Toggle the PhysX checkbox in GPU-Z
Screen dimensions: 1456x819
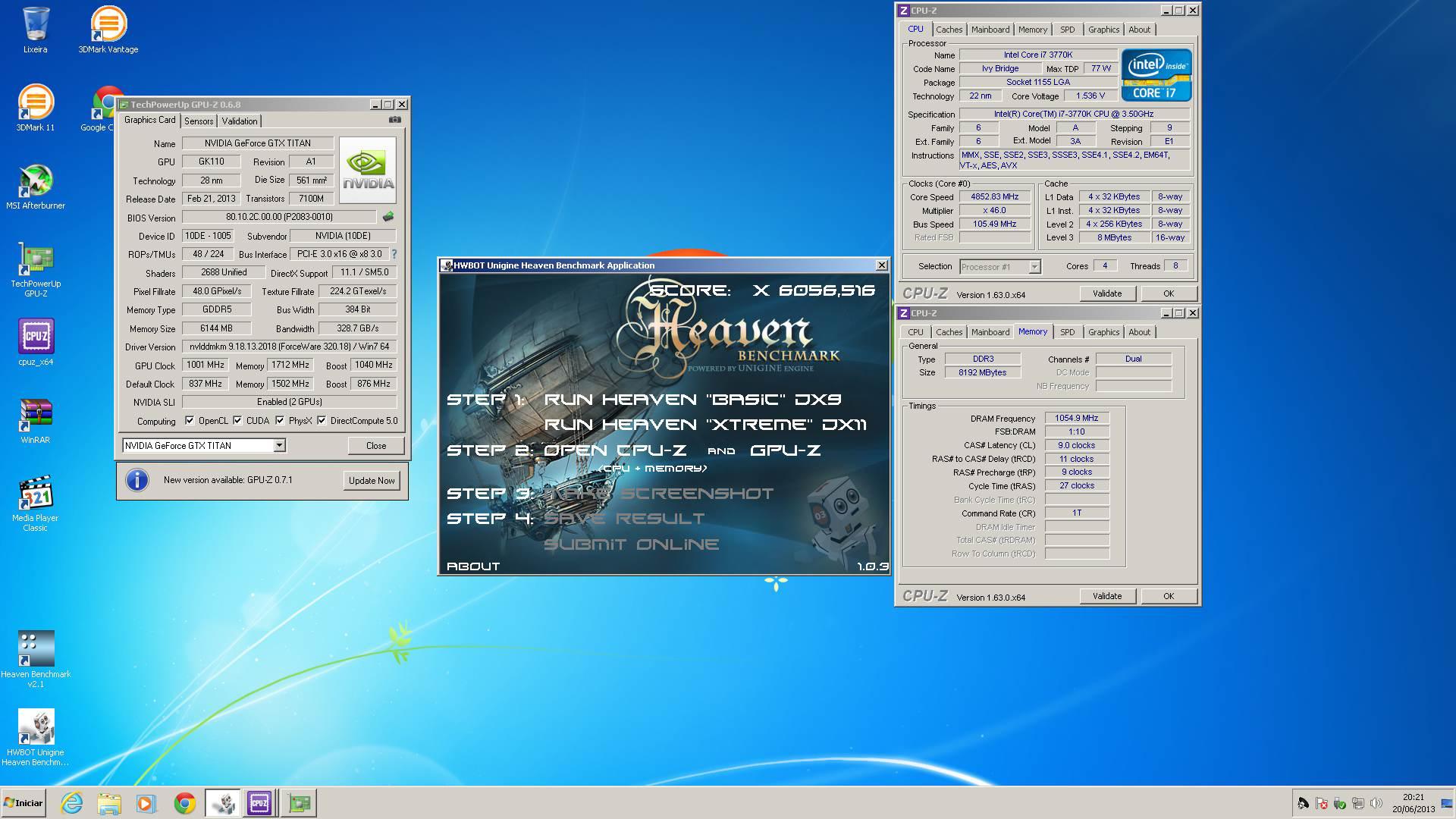click(x=280, y=421)
